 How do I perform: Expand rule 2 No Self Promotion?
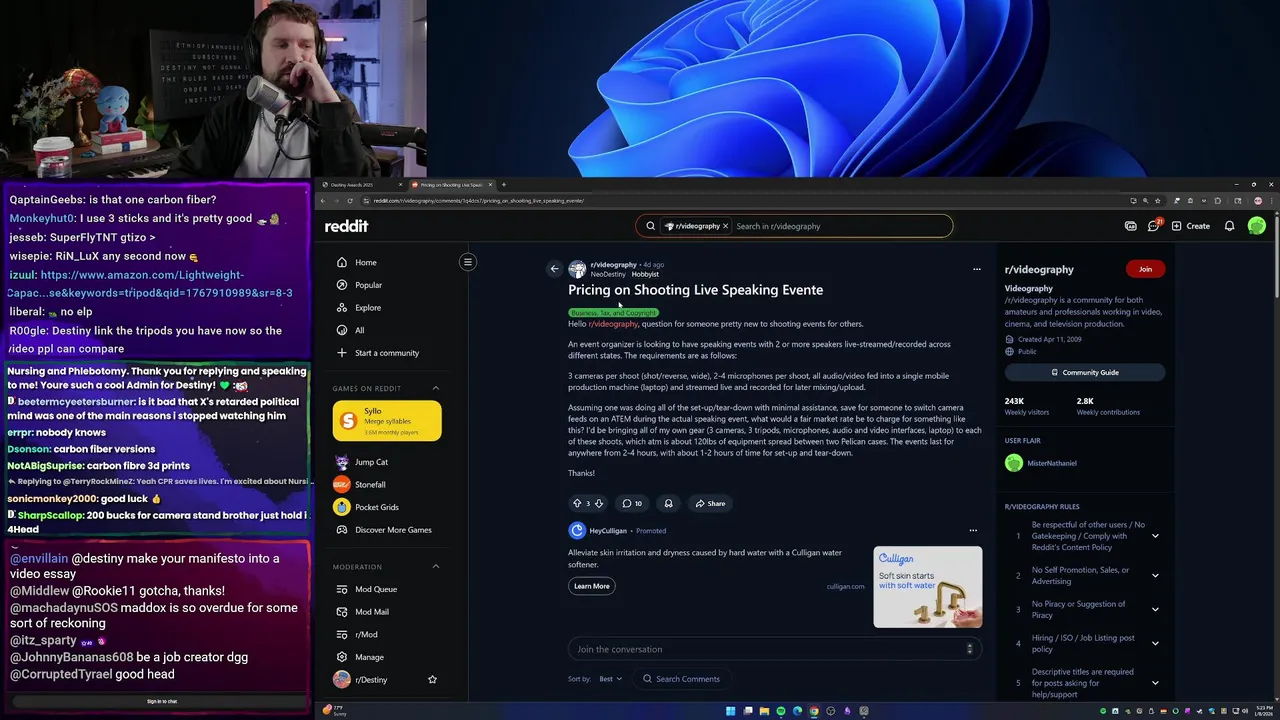point(1155,575)
